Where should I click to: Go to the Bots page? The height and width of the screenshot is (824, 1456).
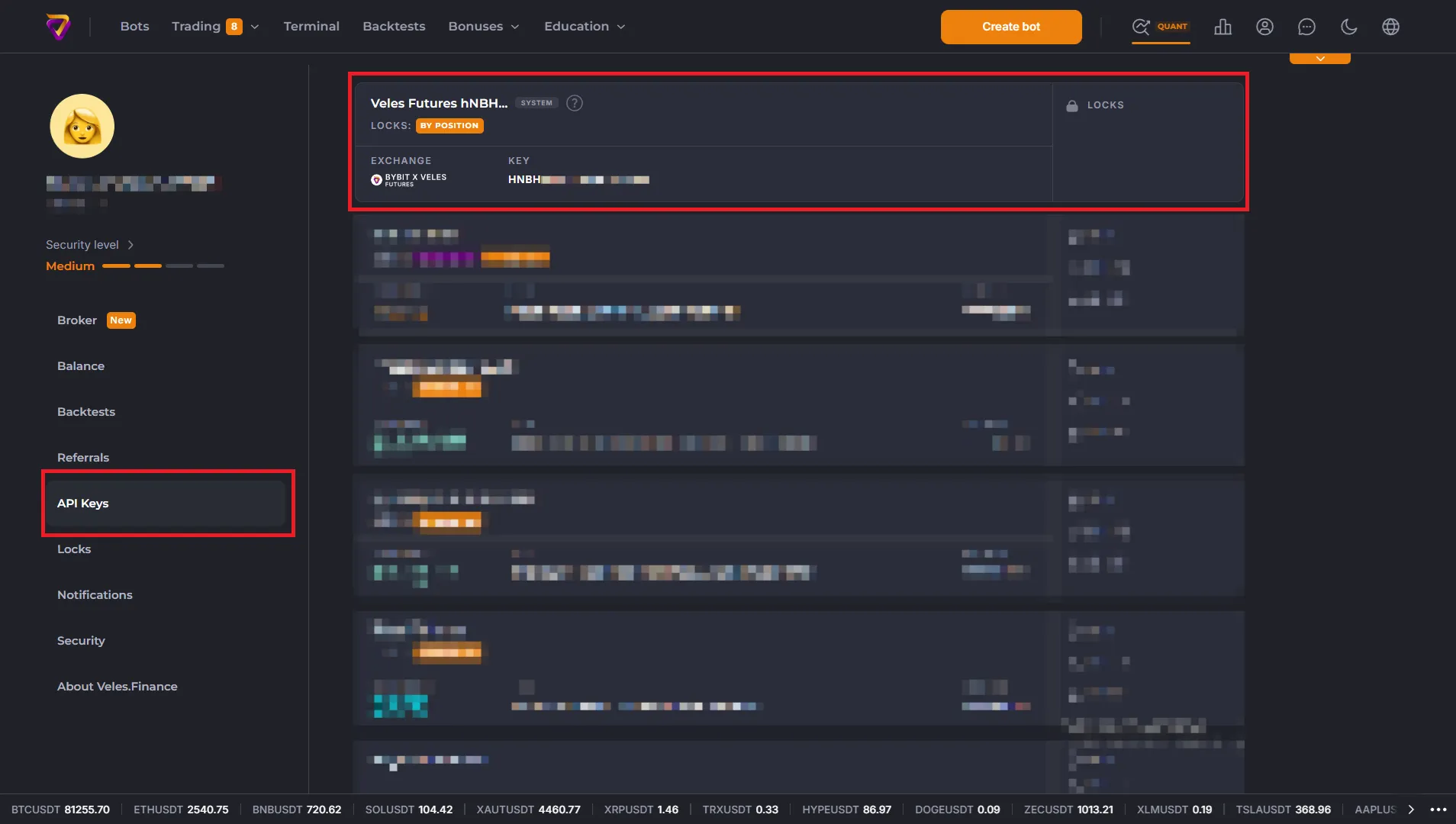coord(134,26)
